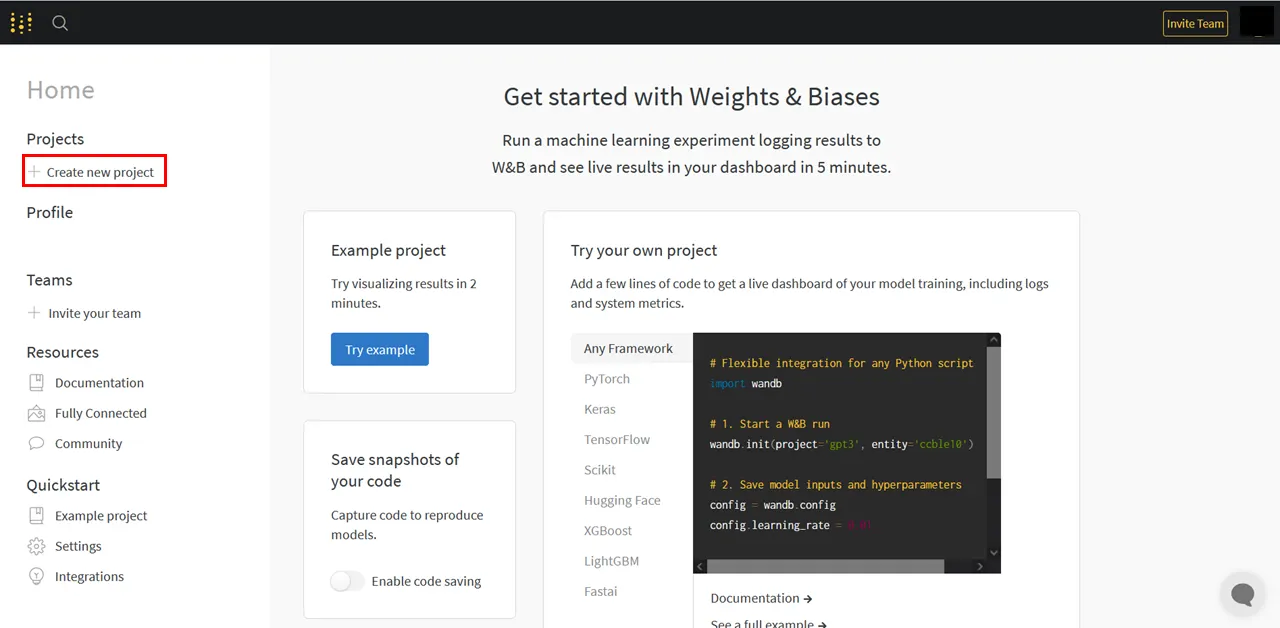The width and height of the screenshot is (1280, 628).
Task: Click the Community chat bubble icon
Action: (37, 444)
